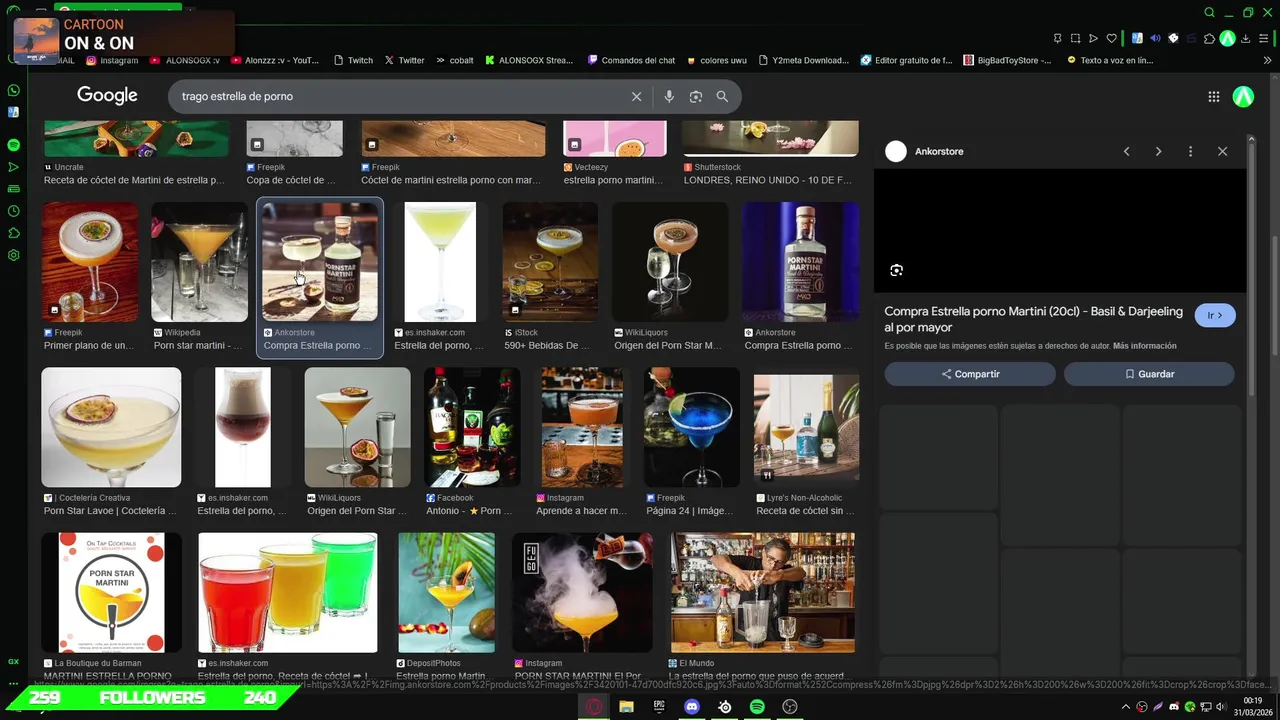This screenshot has height=720, width=1280.
Task: Open Discord from the taskbar
Action: 692,707
